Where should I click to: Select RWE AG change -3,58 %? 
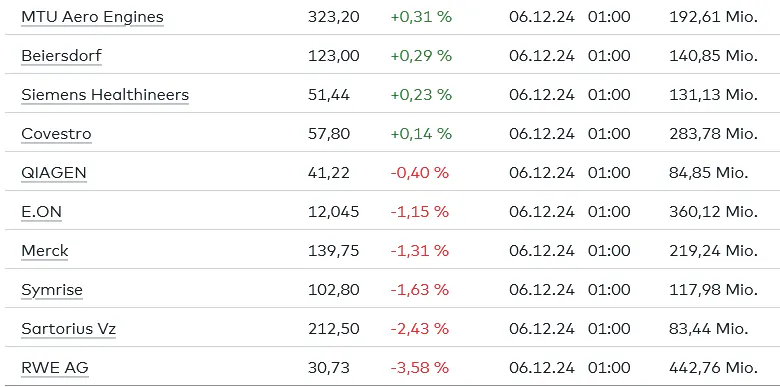tap(420, 368)
